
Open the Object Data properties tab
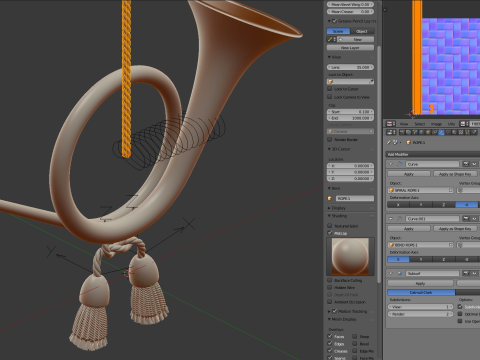point(448,132)
